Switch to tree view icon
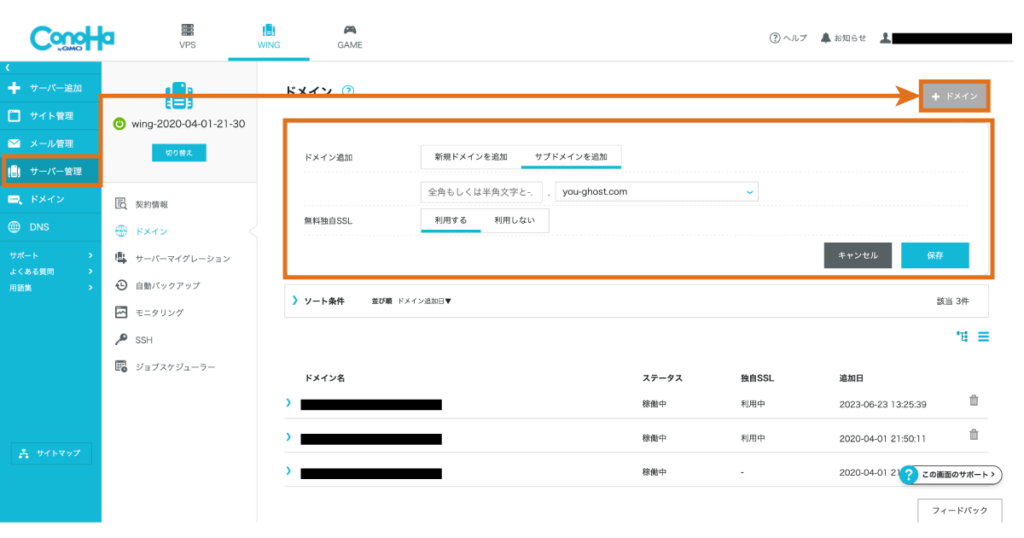 (962, 337)
